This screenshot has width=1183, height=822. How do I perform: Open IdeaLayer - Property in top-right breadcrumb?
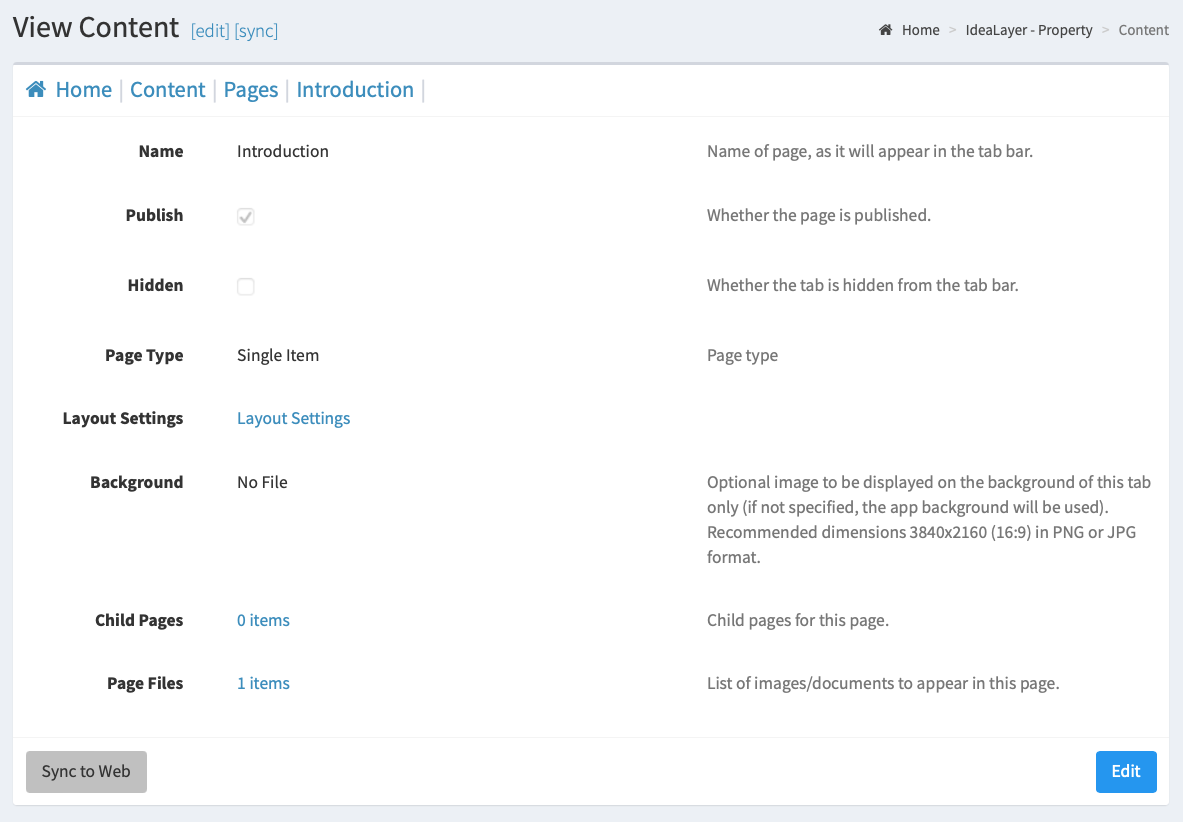point(1029,30)
